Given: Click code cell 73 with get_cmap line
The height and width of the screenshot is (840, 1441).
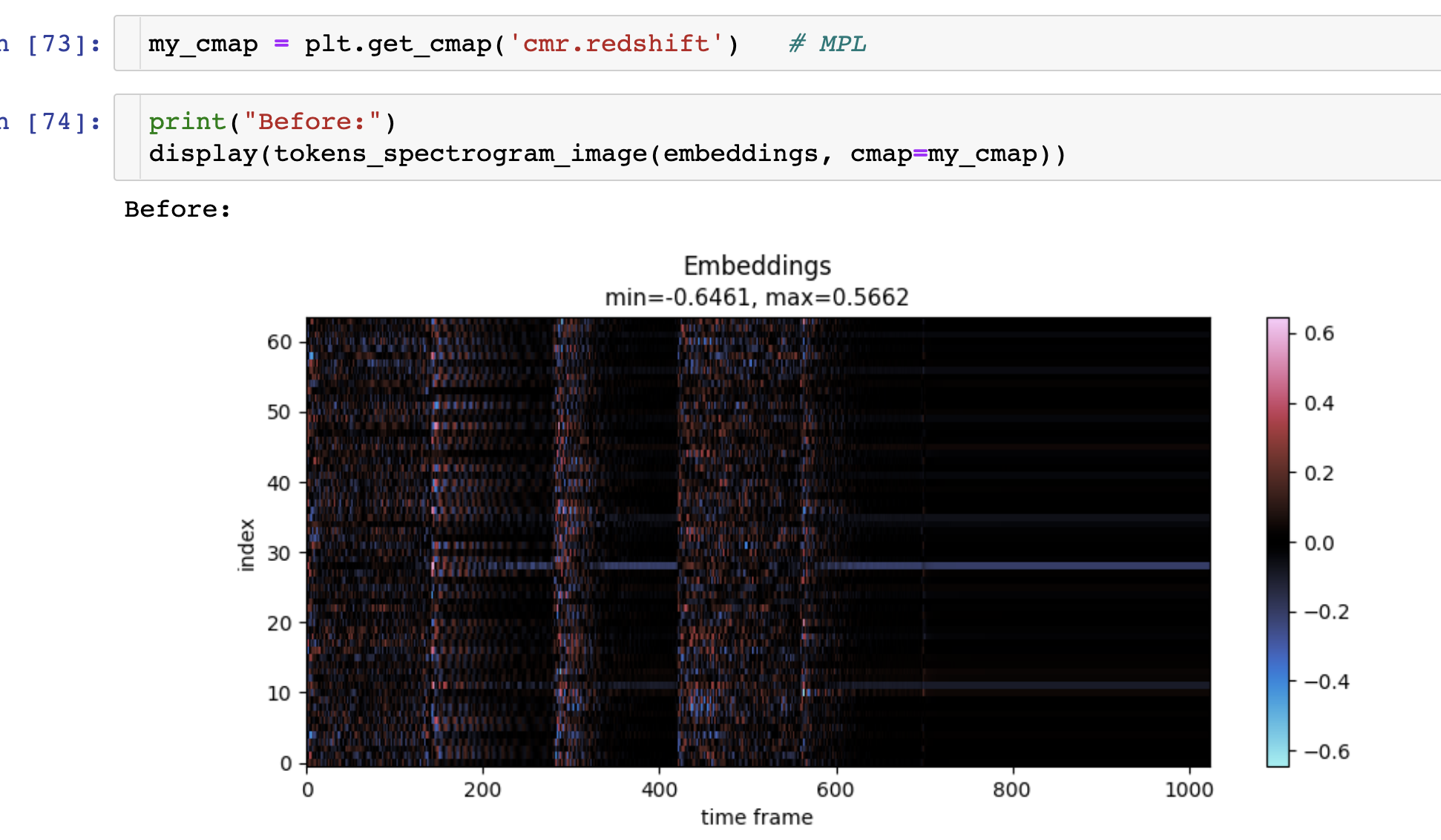Looking at the screenshot, I should pyautogui.click(x=778, y=43).
